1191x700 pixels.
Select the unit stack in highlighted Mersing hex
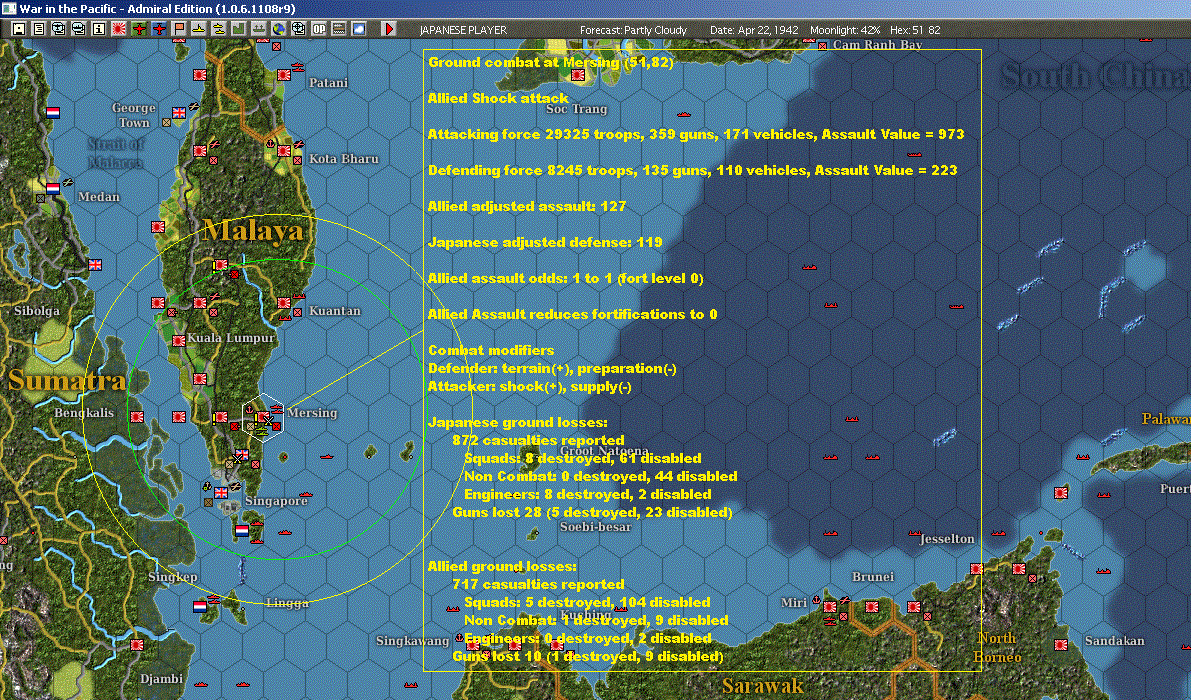tap(261, 419)
